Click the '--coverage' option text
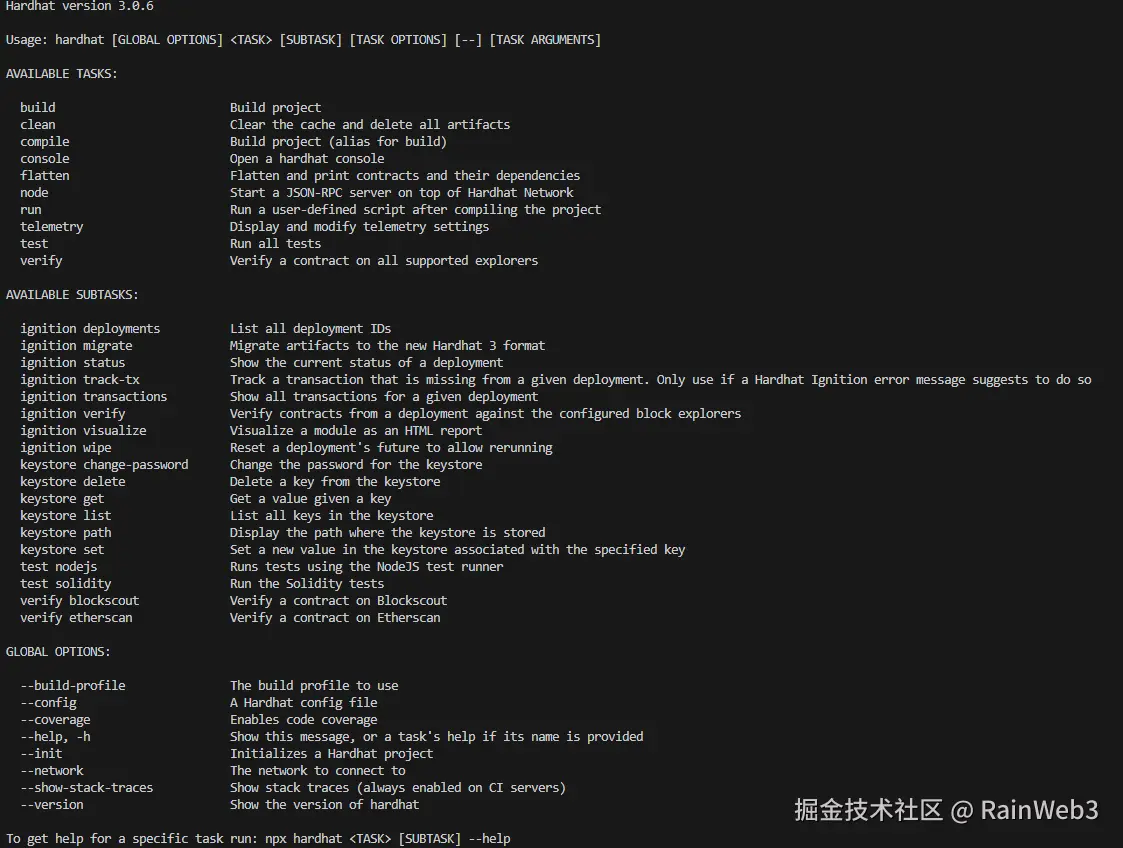This screenshot has width=1123, height=848. point(55,719)
